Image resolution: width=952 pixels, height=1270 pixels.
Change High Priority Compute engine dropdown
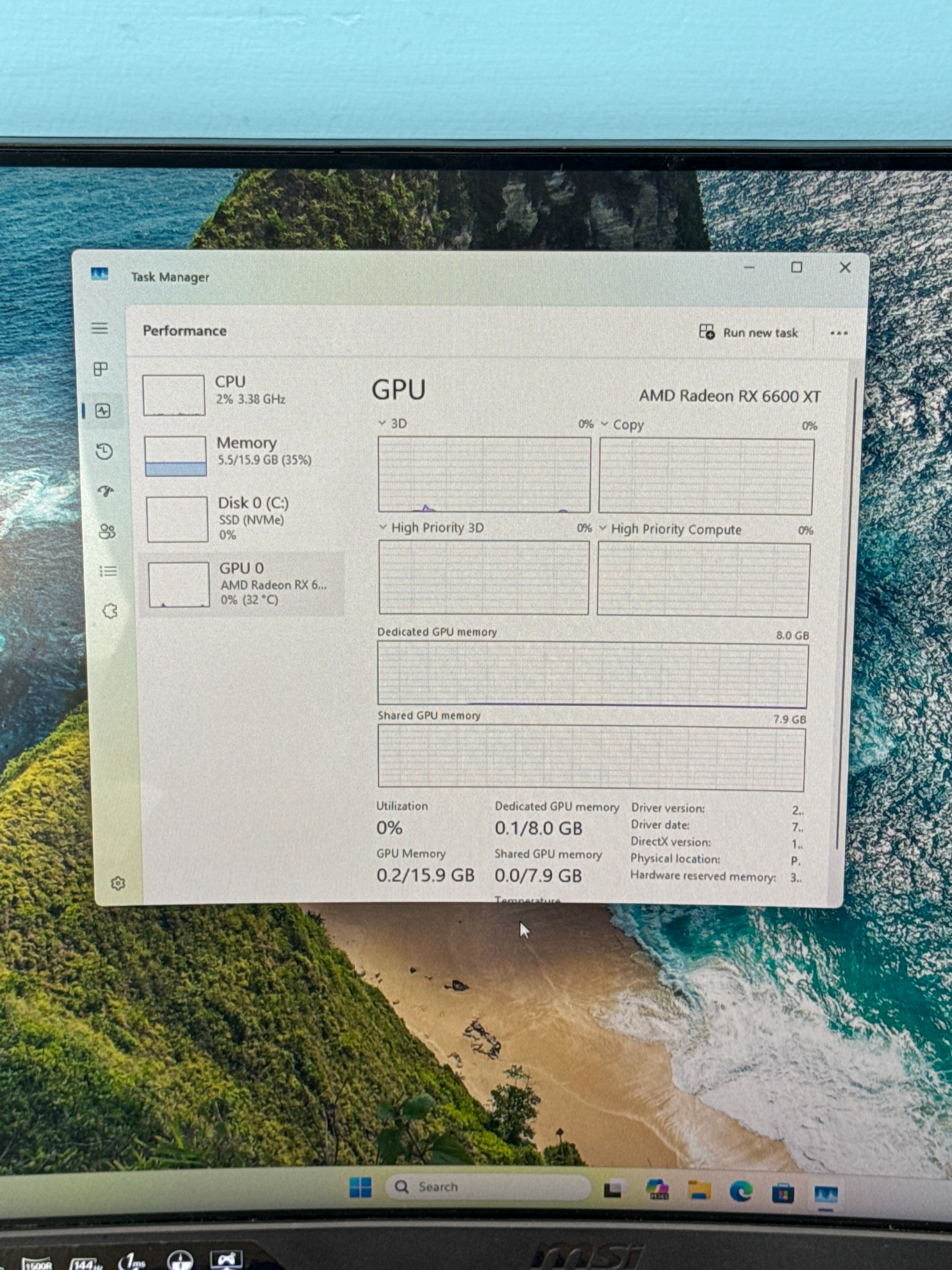tap(670, 529)
